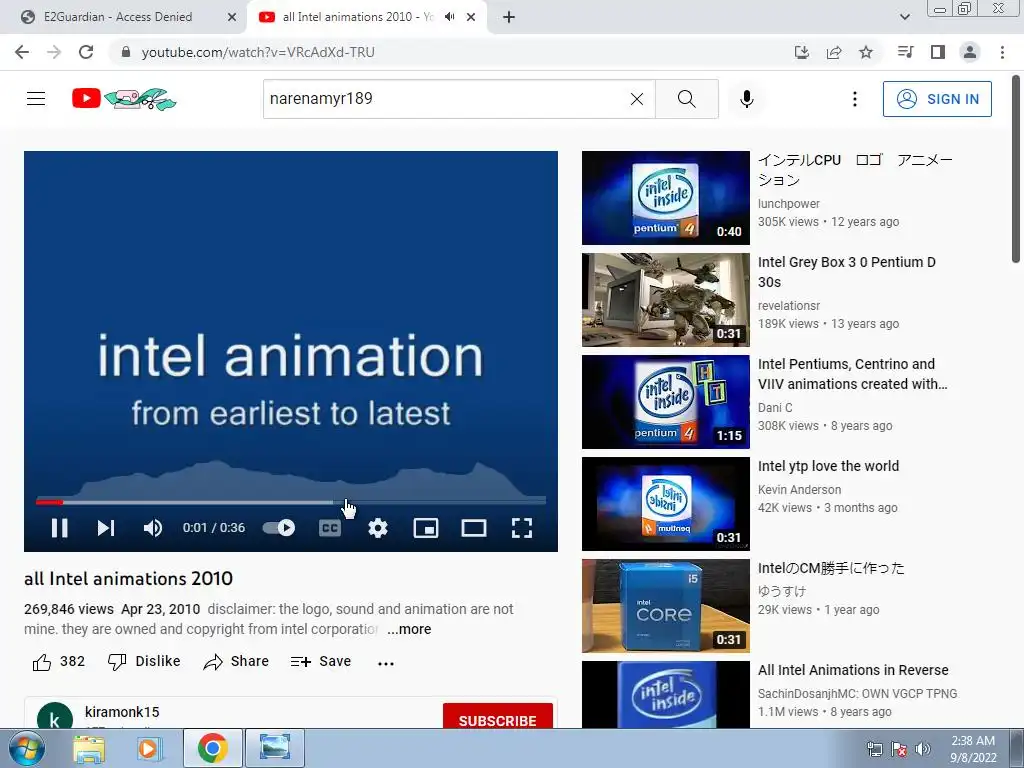Click the Dislike button

click(144, 662)
